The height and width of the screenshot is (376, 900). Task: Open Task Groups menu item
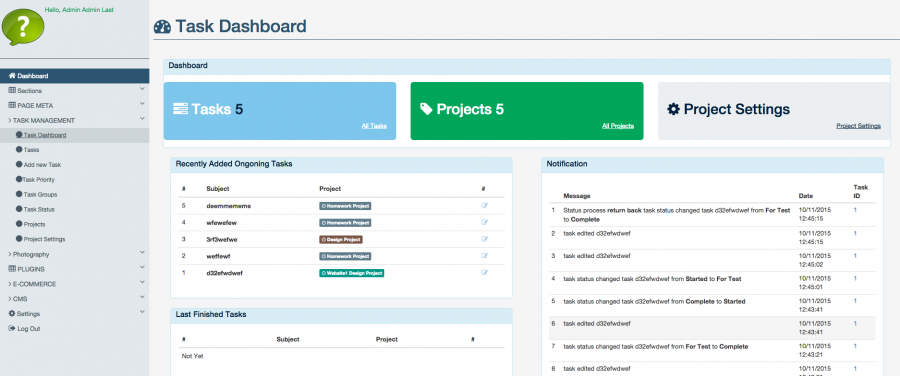tap(40, 195)
